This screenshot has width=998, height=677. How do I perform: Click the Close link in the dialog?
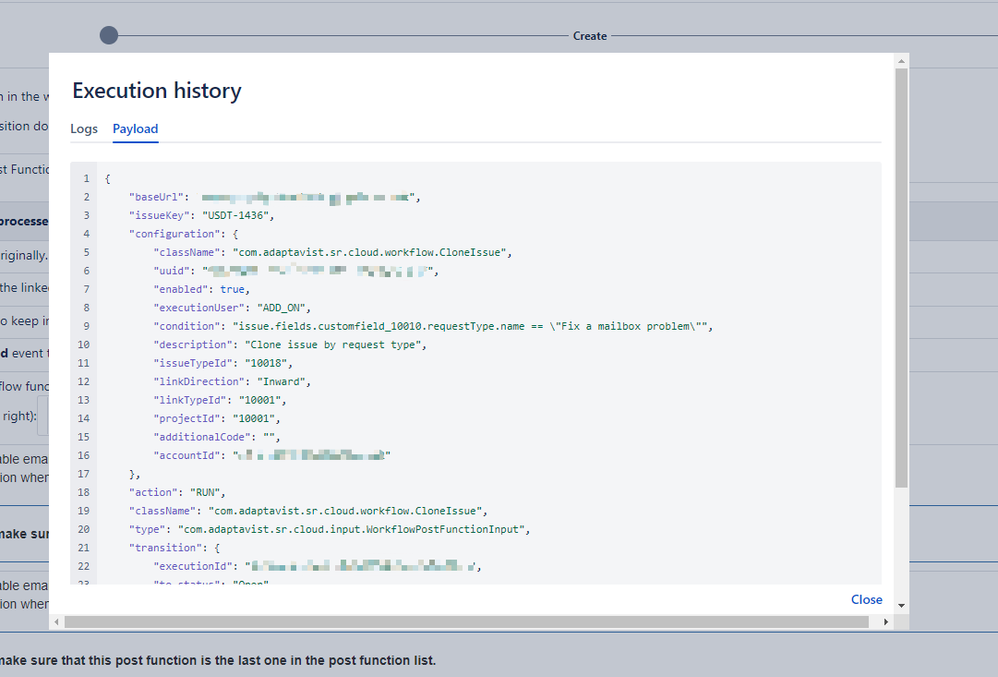click(866, 599)
